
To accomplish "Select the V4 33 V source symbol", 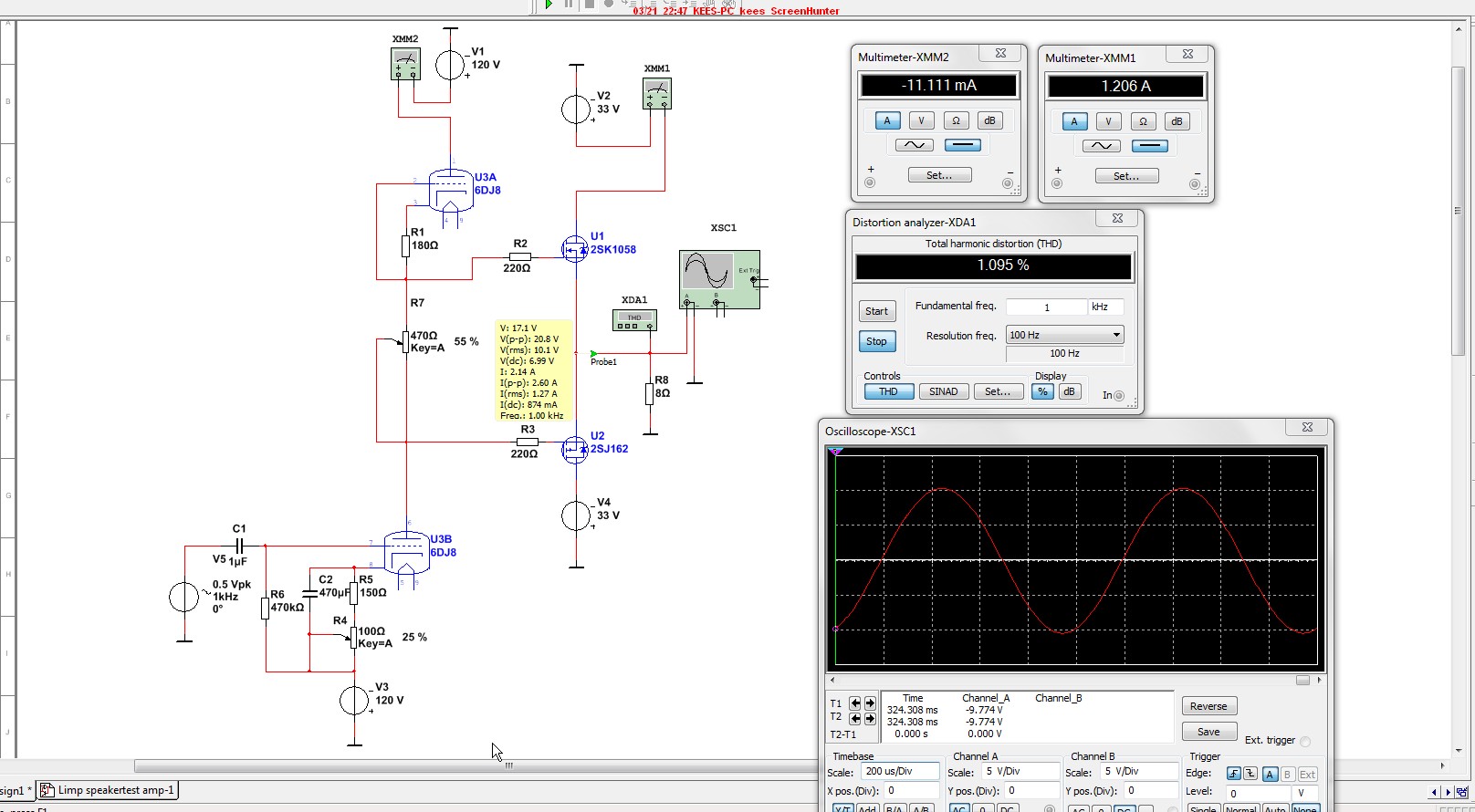I will coord(576,515).
